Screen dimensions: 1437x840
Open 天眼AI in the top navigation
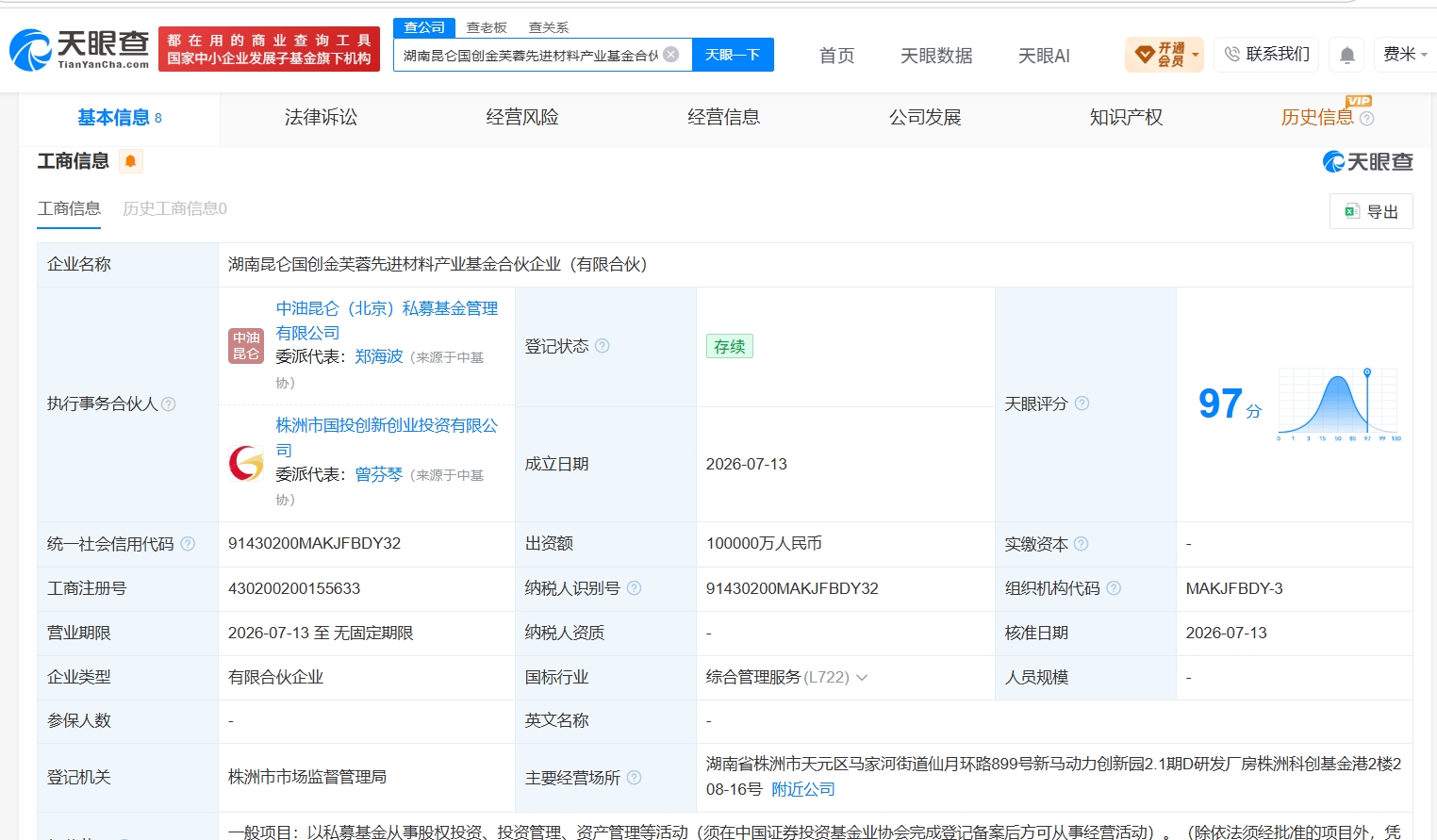point(1044,56)
